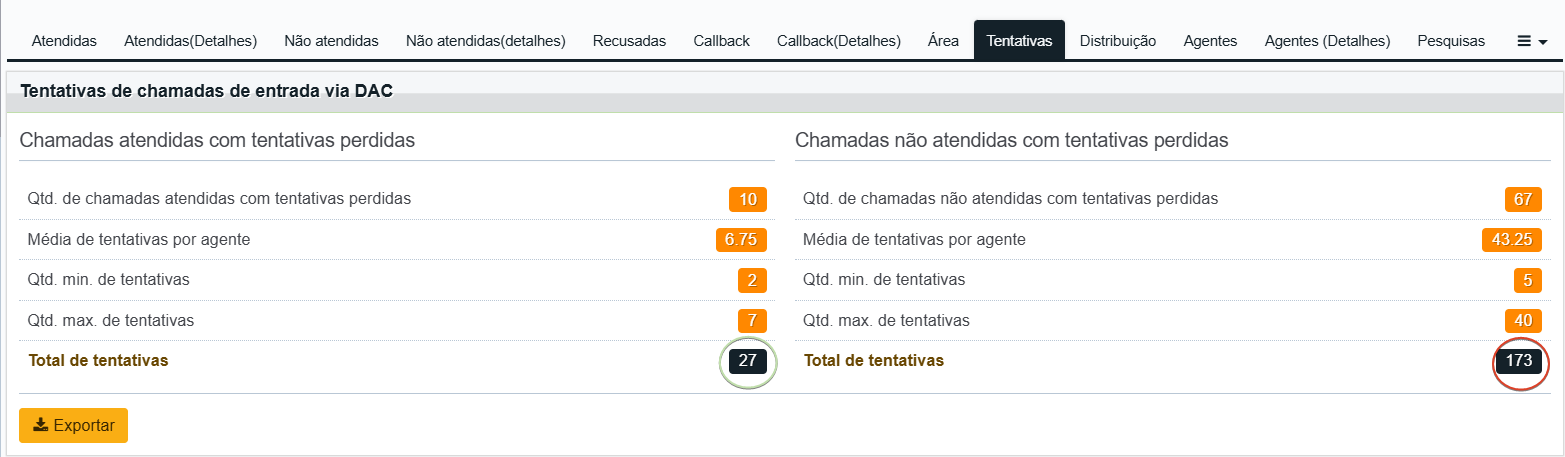Screen dimensions: 1565x457
Task: Click the Exportar download button
Action: [73, 425]
